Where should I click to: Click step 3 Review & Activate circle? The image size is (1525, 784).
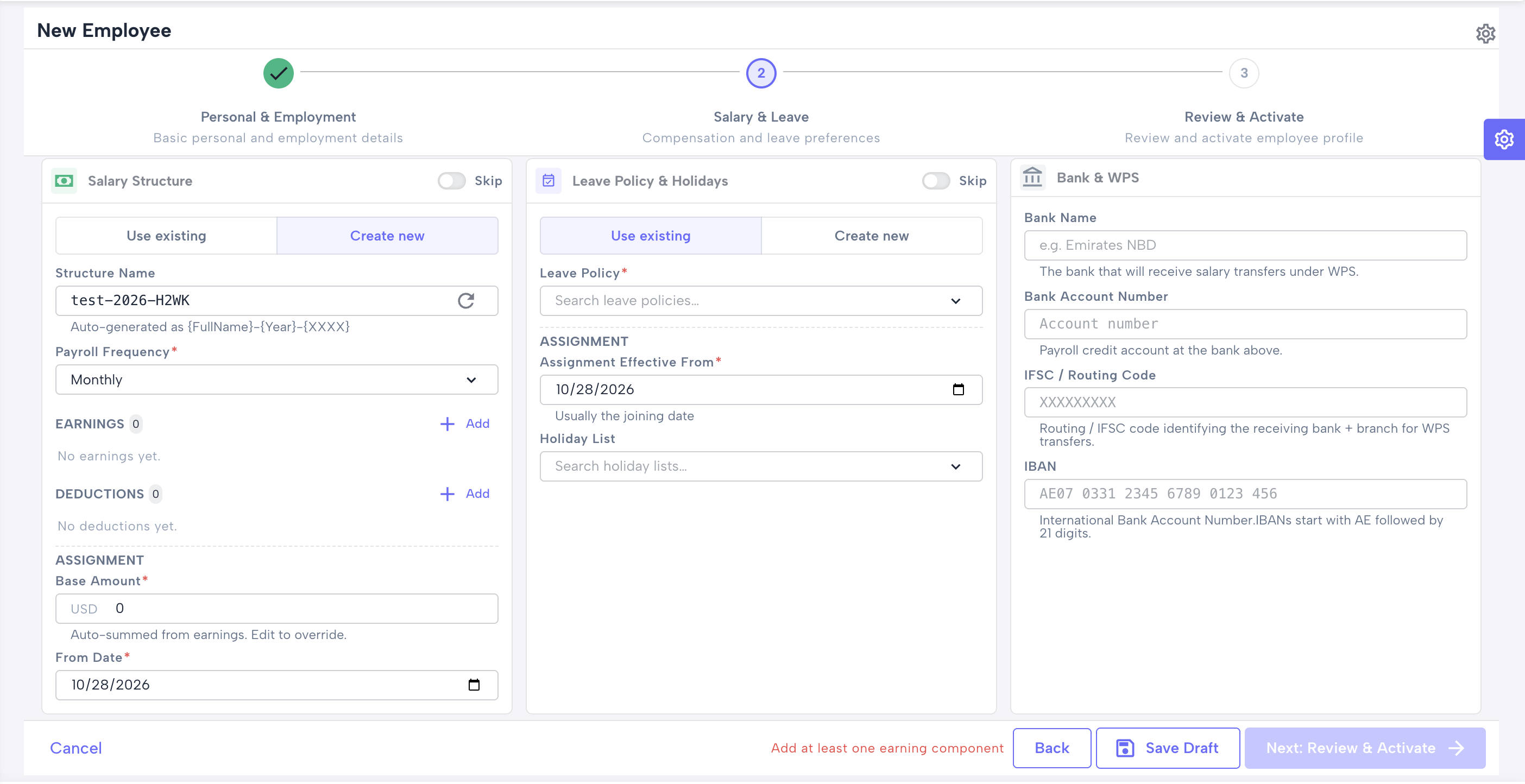[x=1244, y=73]
